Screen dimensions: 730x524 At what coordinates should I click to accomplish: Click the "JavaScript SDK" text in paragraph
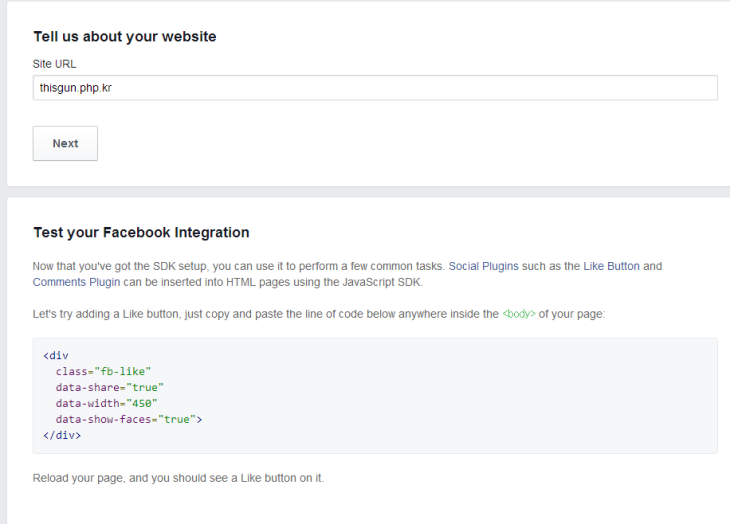(x=386, y=282)
